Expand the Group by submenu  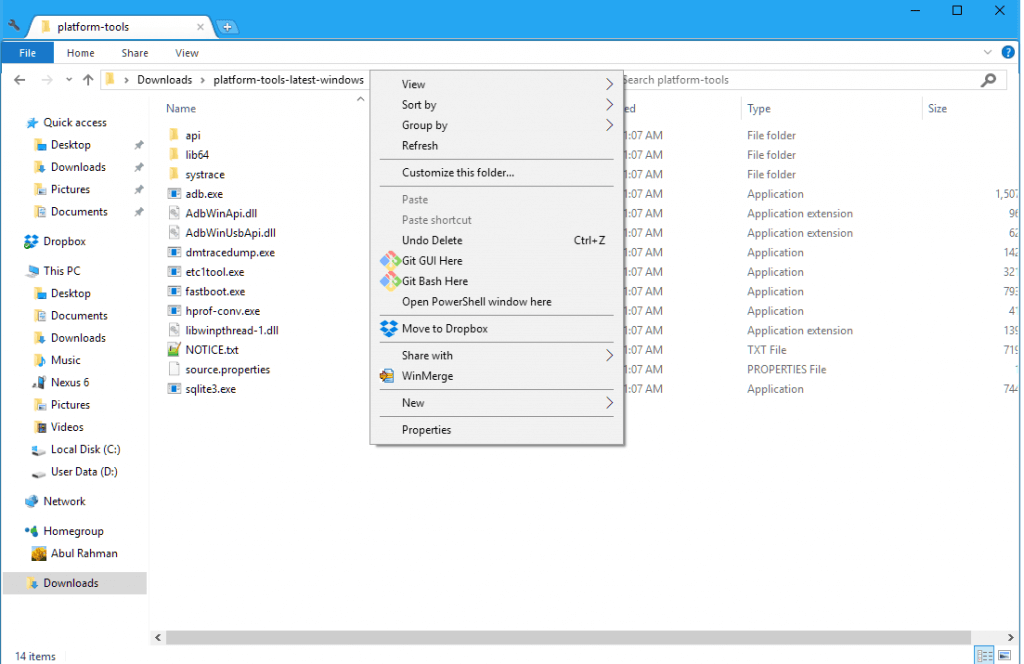click(496, 125)
